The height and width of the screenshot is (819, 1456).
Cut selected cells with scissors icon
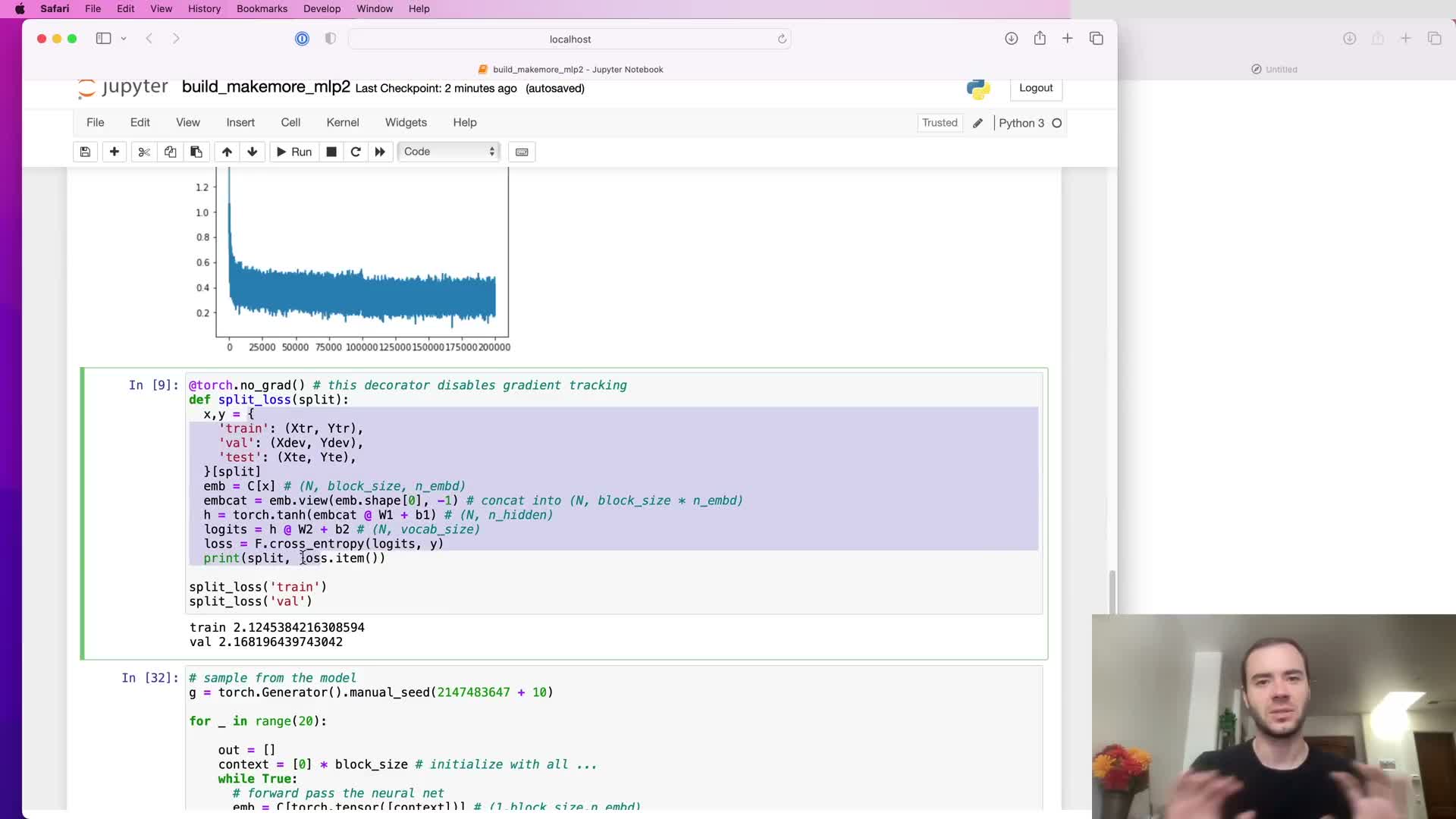144,152
